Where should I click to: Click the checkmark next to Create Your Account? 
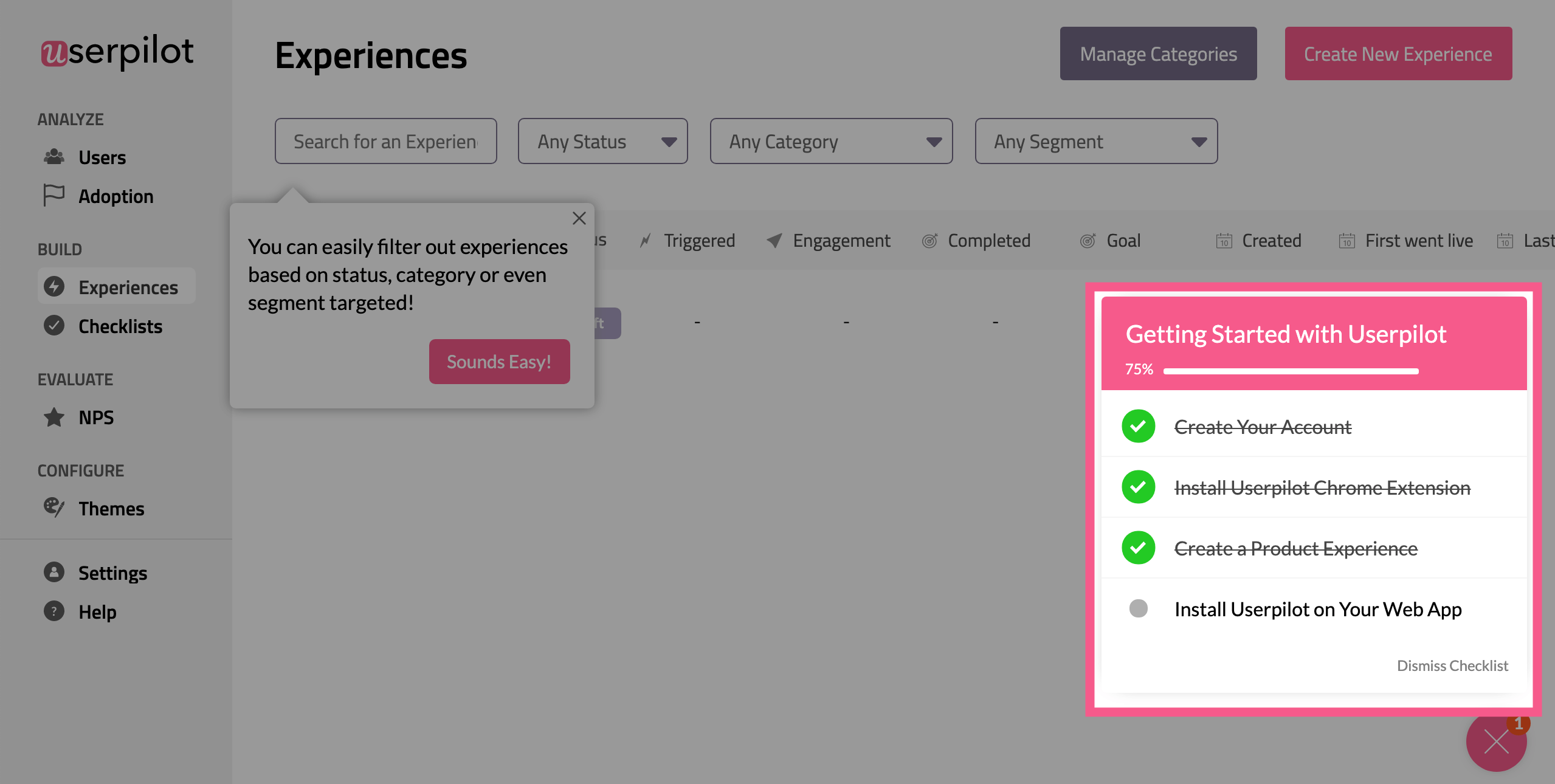[x=1138, y=426]
